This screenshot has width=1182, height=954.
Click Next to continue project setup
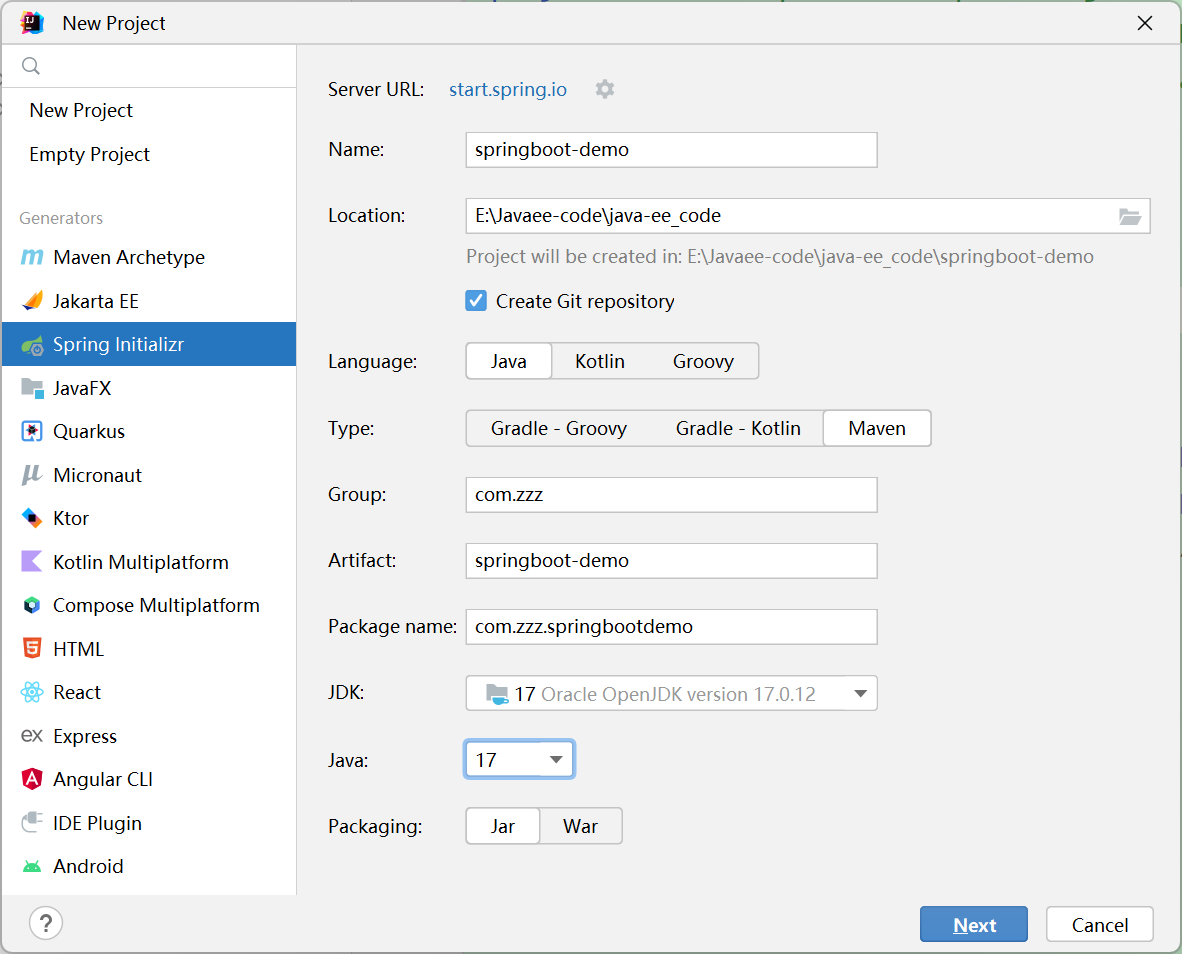(973, 925)
